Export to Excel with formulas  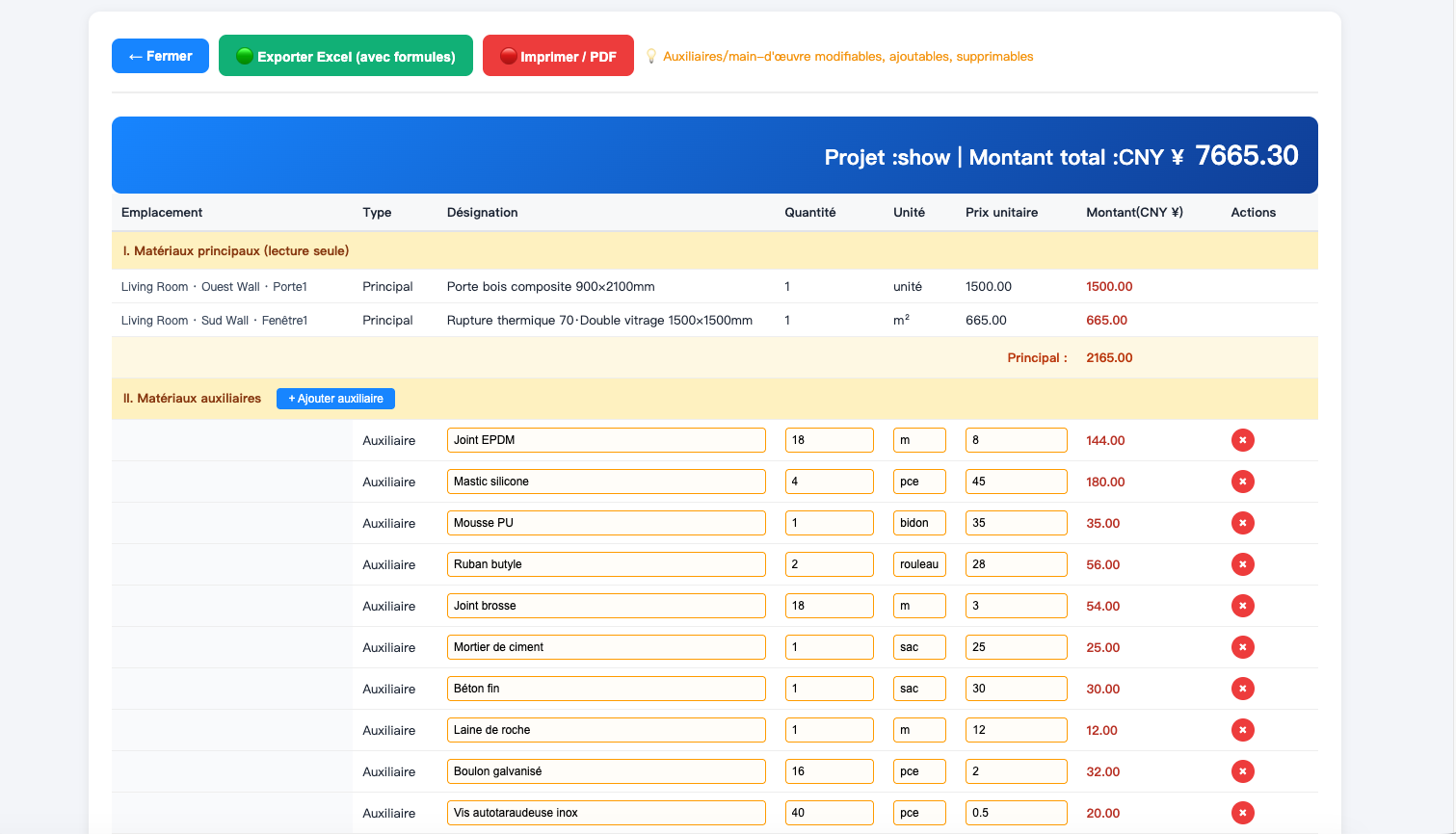tap(346, 56)
